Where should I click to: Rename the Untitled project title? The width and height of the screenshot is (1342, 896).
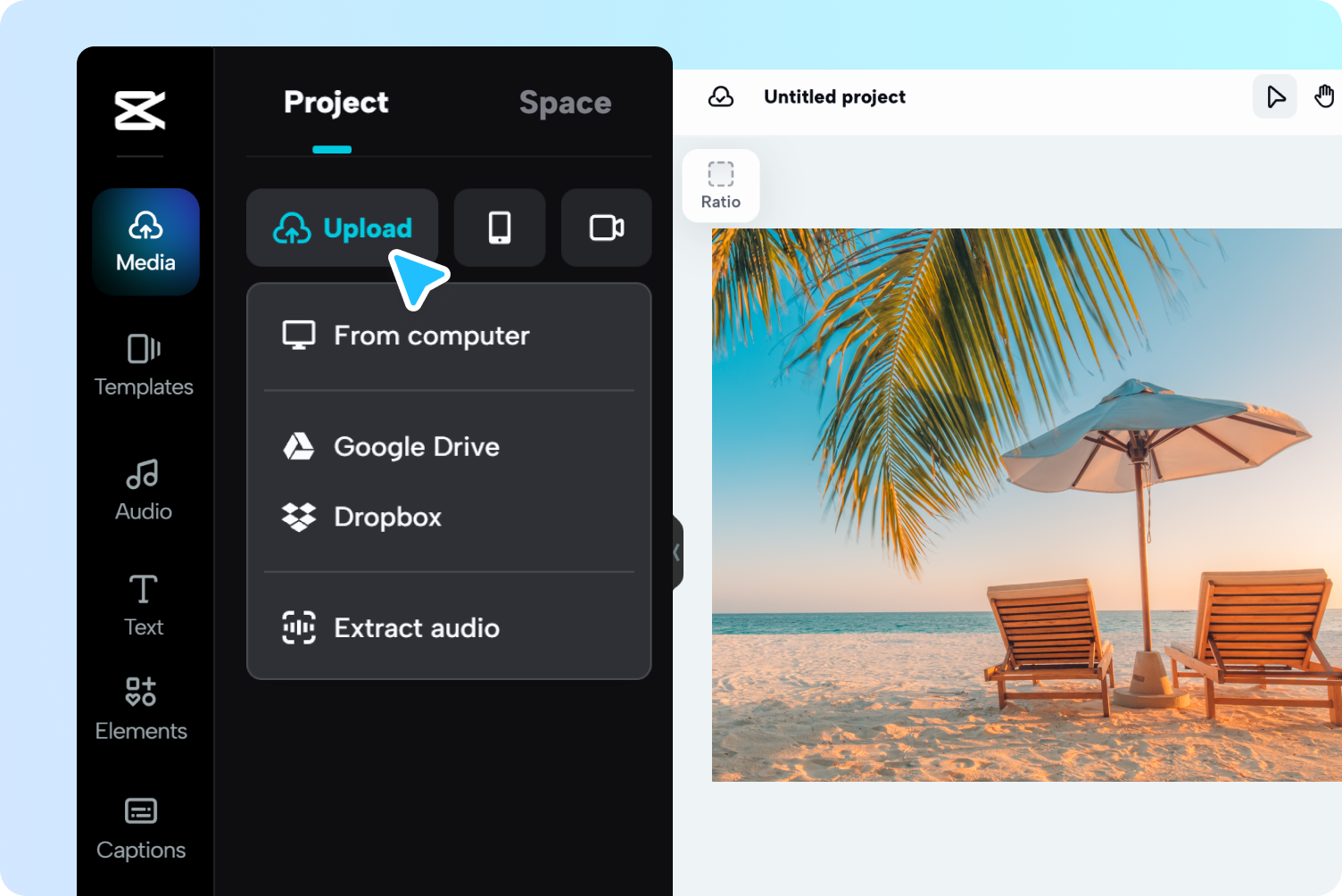coord(834,96)
